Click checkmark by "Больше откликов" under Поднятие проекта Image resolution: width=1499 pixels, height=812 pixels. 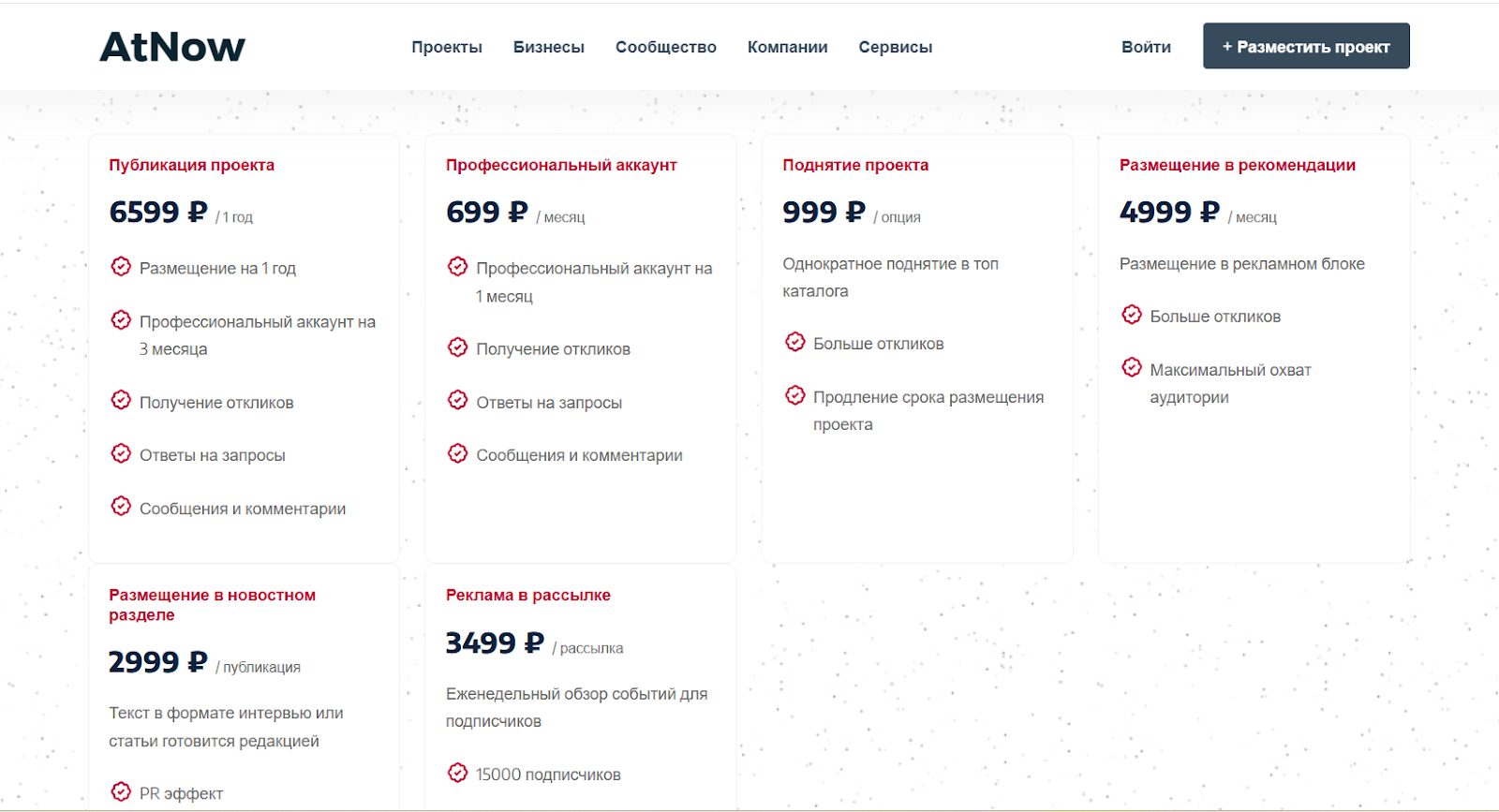pyautogui.click(x=795, y=342)
